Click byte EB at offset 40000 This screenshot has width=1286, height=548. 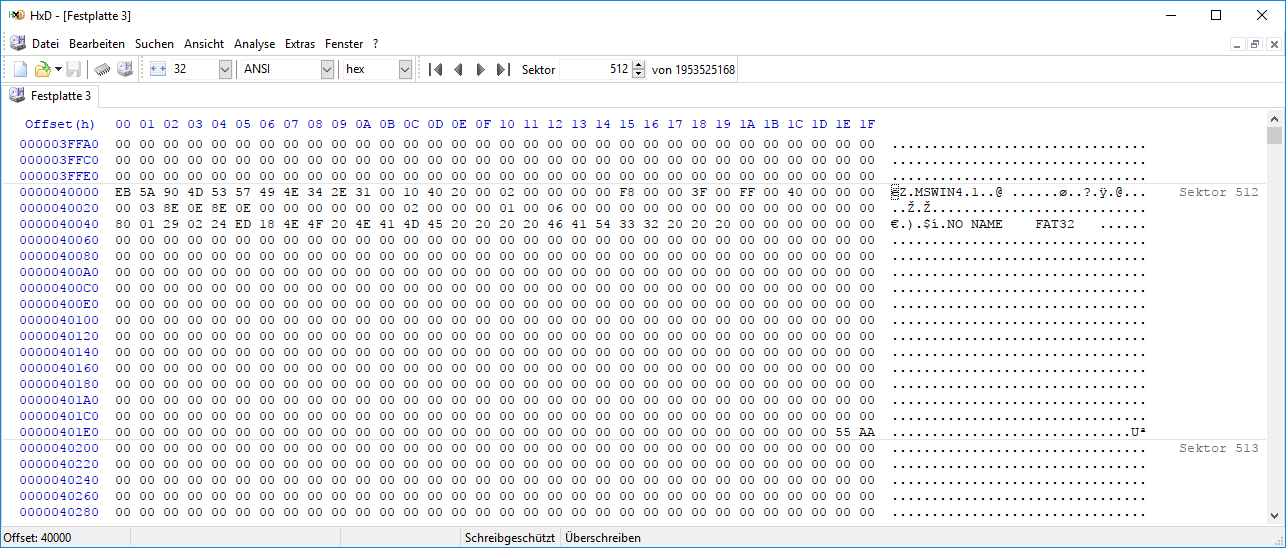[x=123, y=192]
